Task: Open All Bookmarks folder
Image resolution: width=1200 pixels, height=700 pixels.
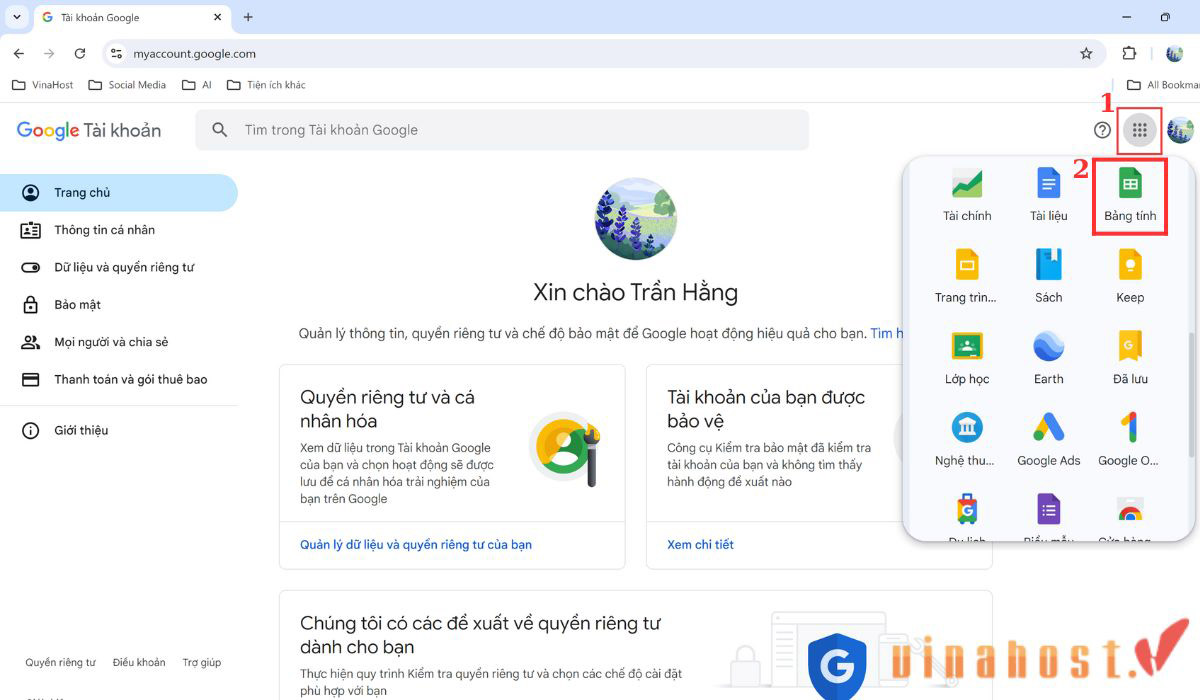Action: coord(1162,85)
